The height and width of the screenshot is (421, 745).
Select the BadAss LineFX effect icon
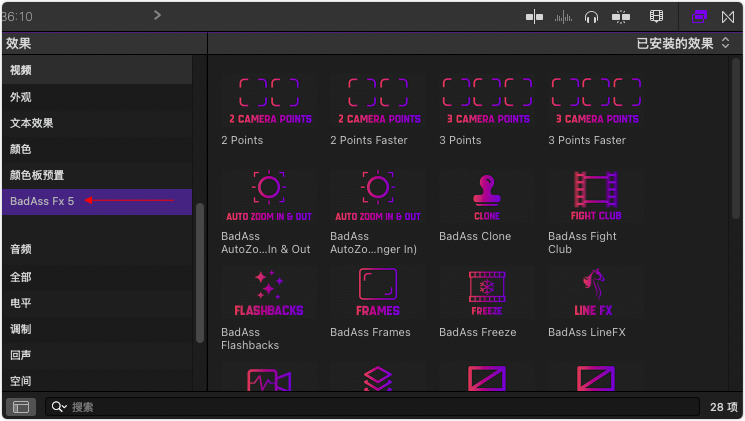tap(596, 292)
